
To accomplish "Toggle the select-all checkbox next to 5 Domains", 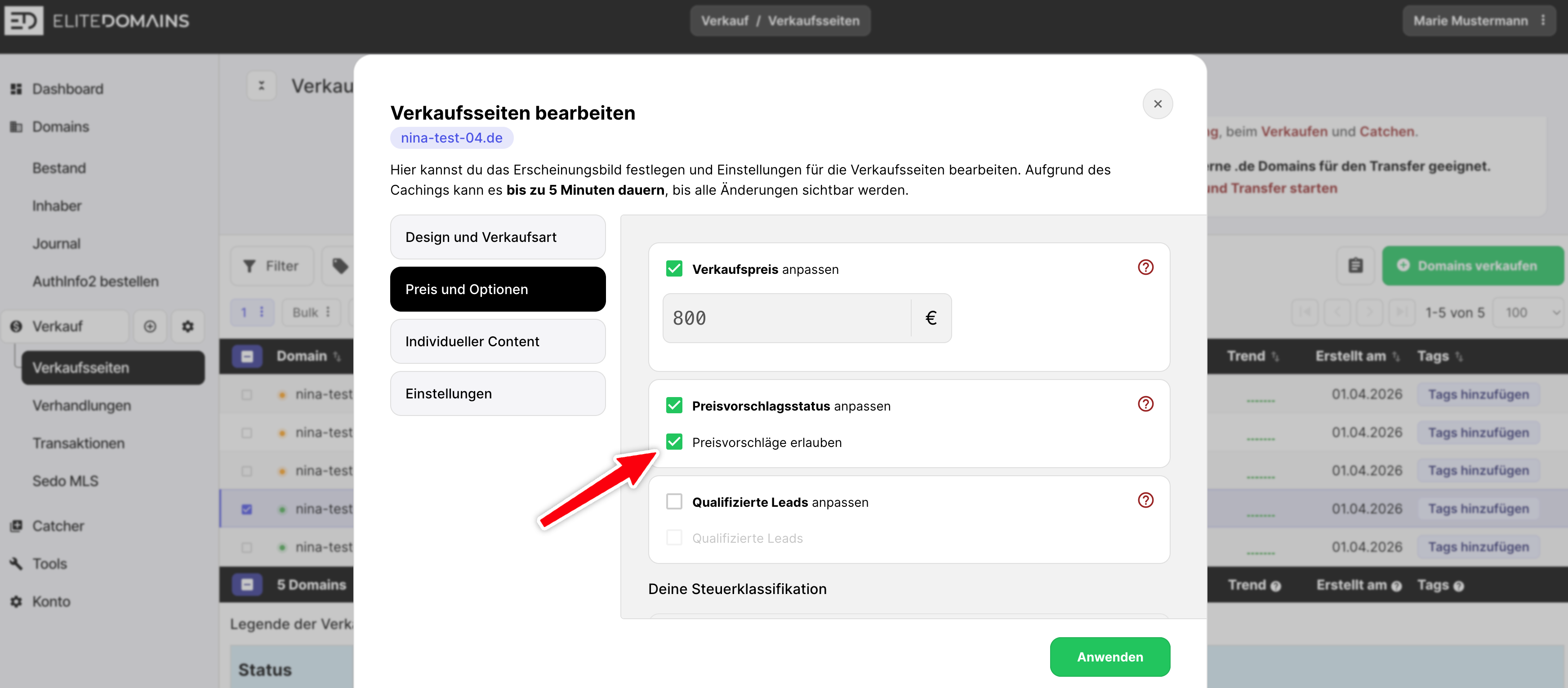I will pos(247,585).
